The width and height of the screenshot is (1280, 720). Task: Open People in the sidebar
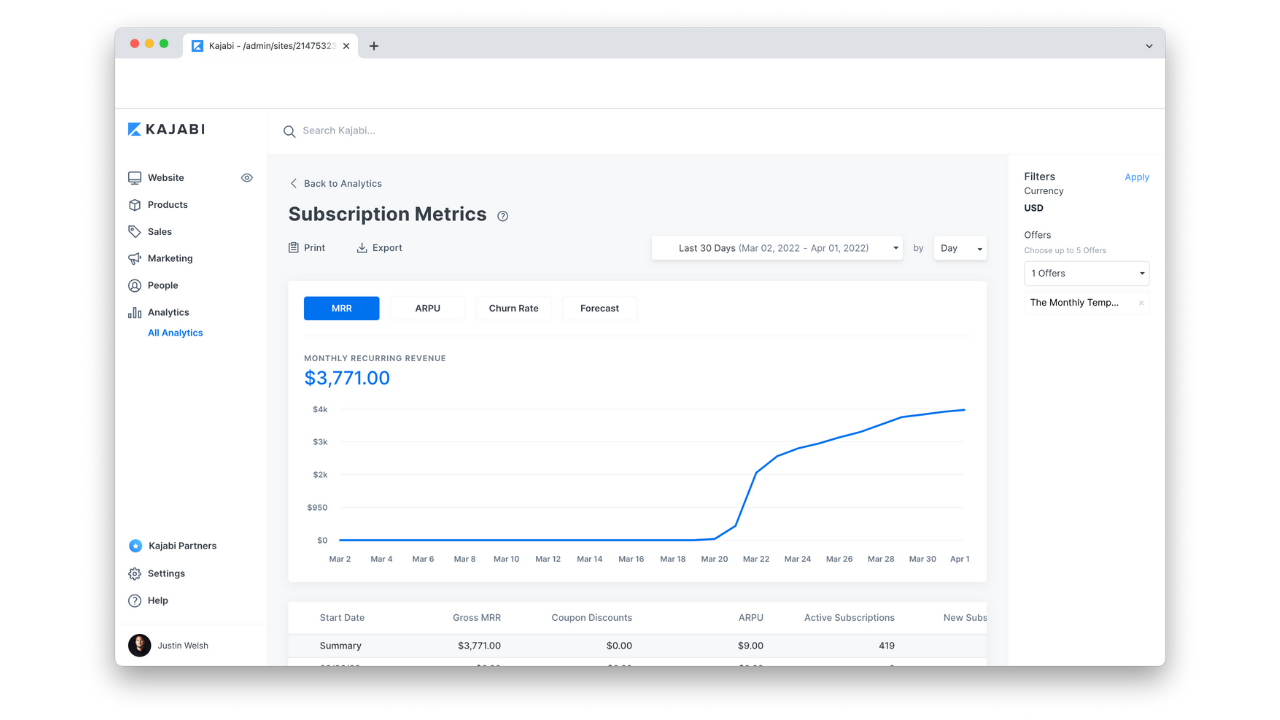coord(163,285)
